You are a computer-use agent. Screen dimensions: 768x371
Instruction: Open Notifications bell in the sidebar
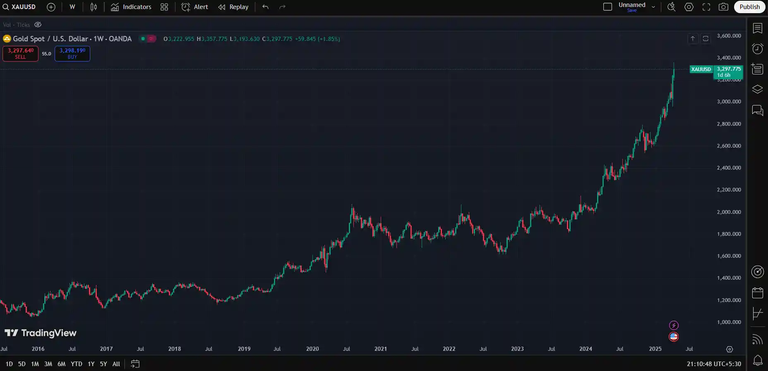757,360
